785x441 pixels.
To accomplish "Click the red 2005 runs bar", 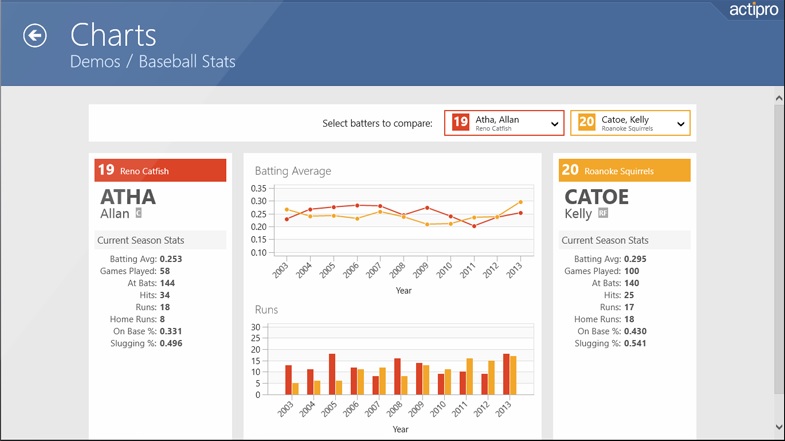I will pos(331,375).
